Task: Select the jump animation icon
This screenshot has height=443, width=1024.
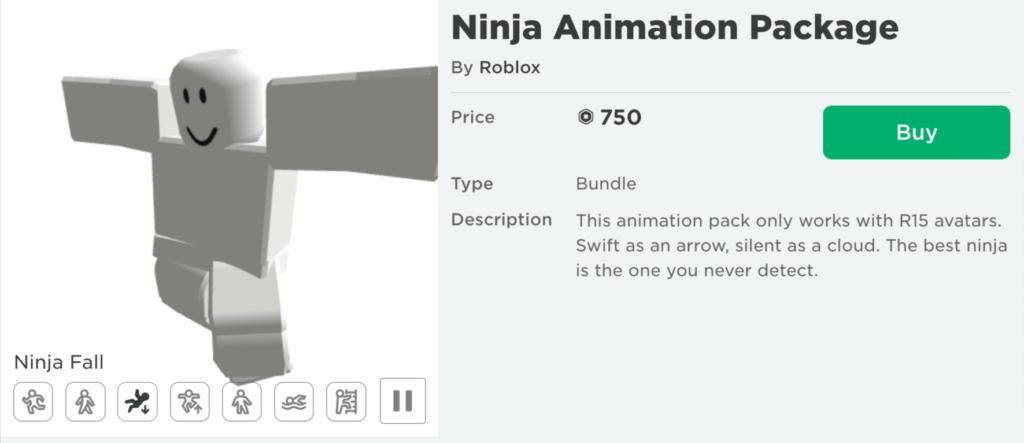Action: click(x=189, y=401)
